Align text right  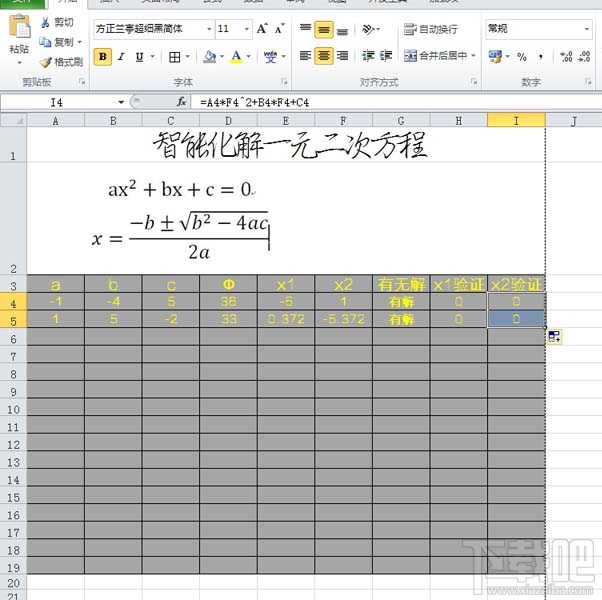342,56
